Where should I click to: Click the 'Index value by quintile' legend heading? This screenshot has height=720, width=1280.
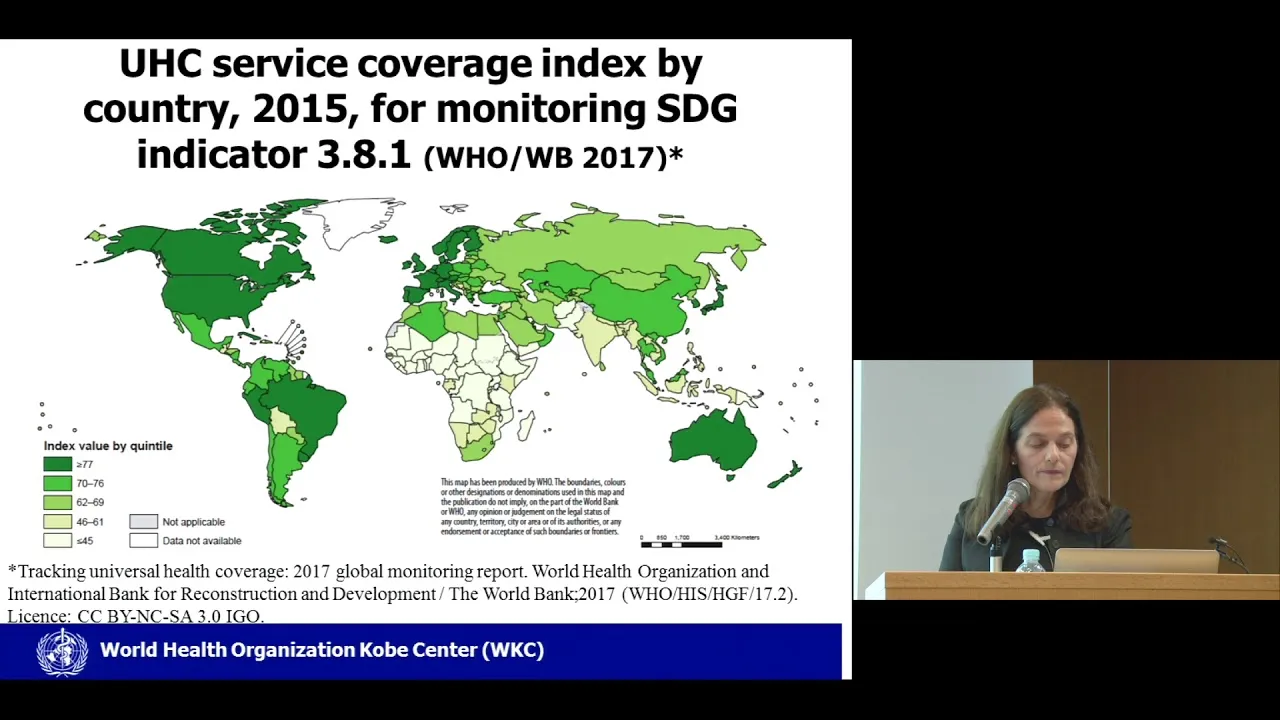pos(108,446)
